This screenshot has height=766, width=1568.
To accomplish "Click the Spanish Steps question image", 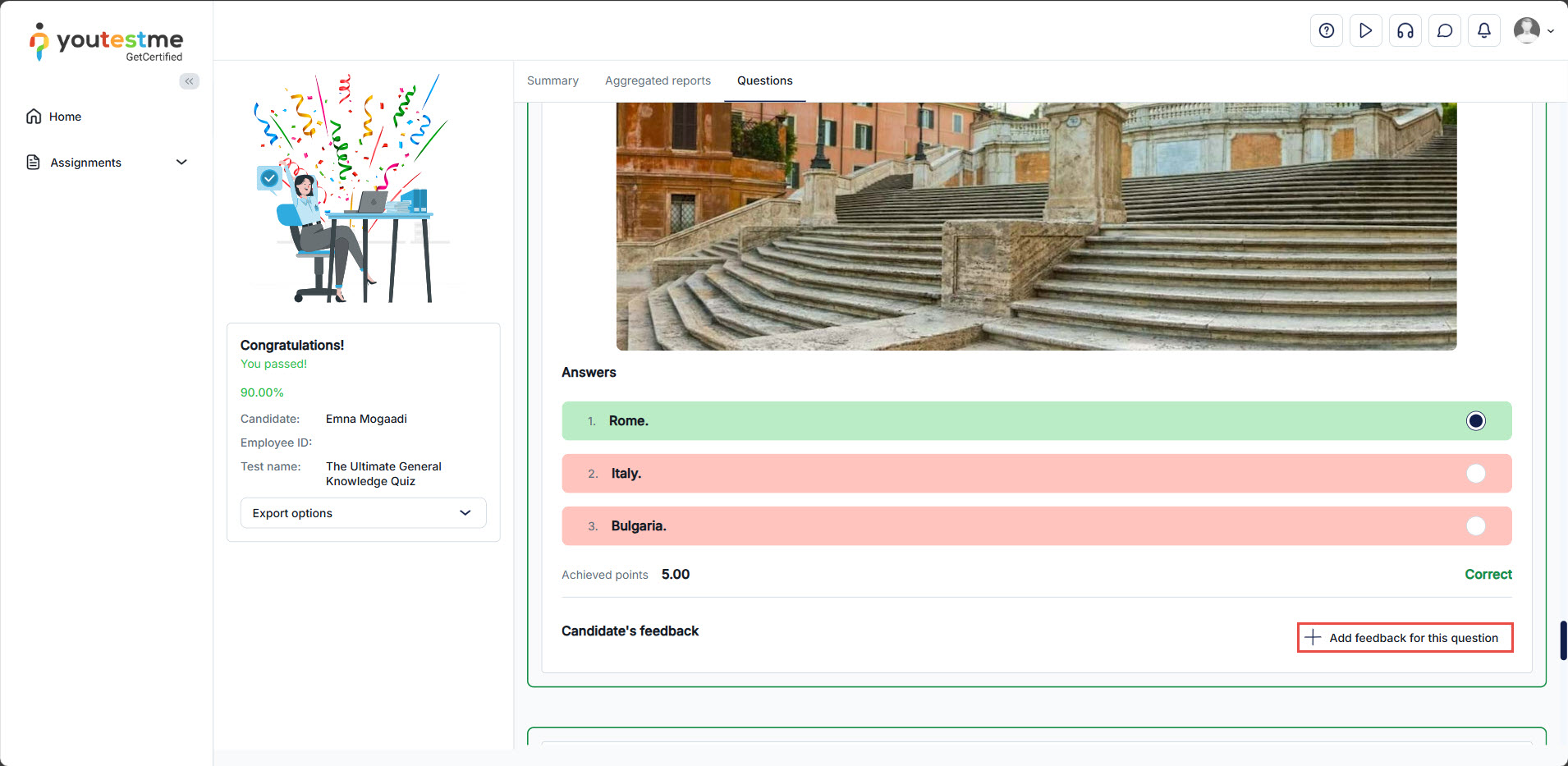I will click(x=1036, y=226).
